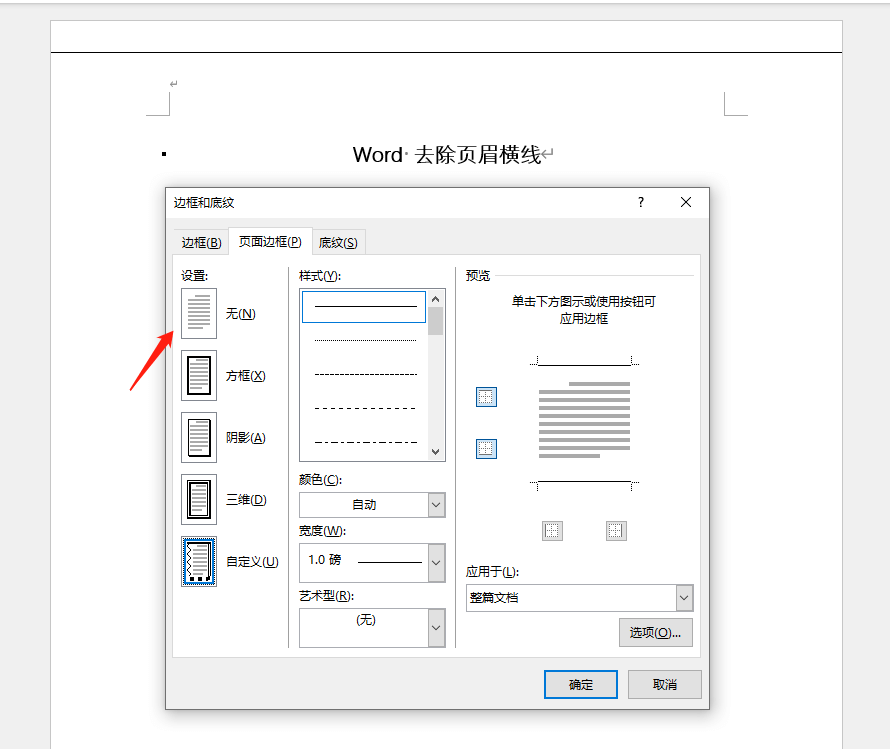890x749 pixels.
Task: Switch to the 边框 (Borders) tab
Action: 200,241
